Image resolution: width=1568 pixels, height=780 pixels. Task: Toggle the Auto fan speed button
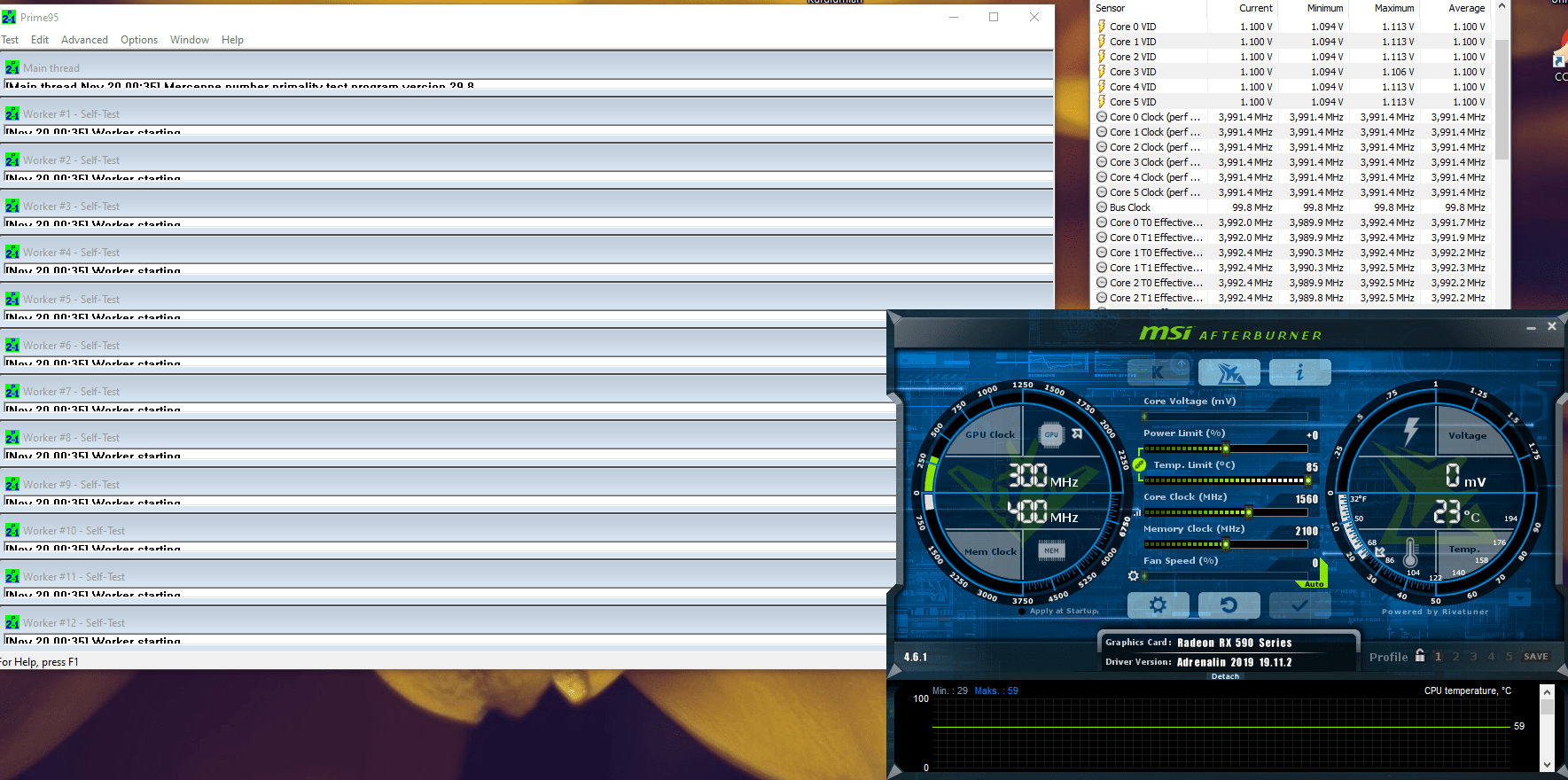point(1314,584)
